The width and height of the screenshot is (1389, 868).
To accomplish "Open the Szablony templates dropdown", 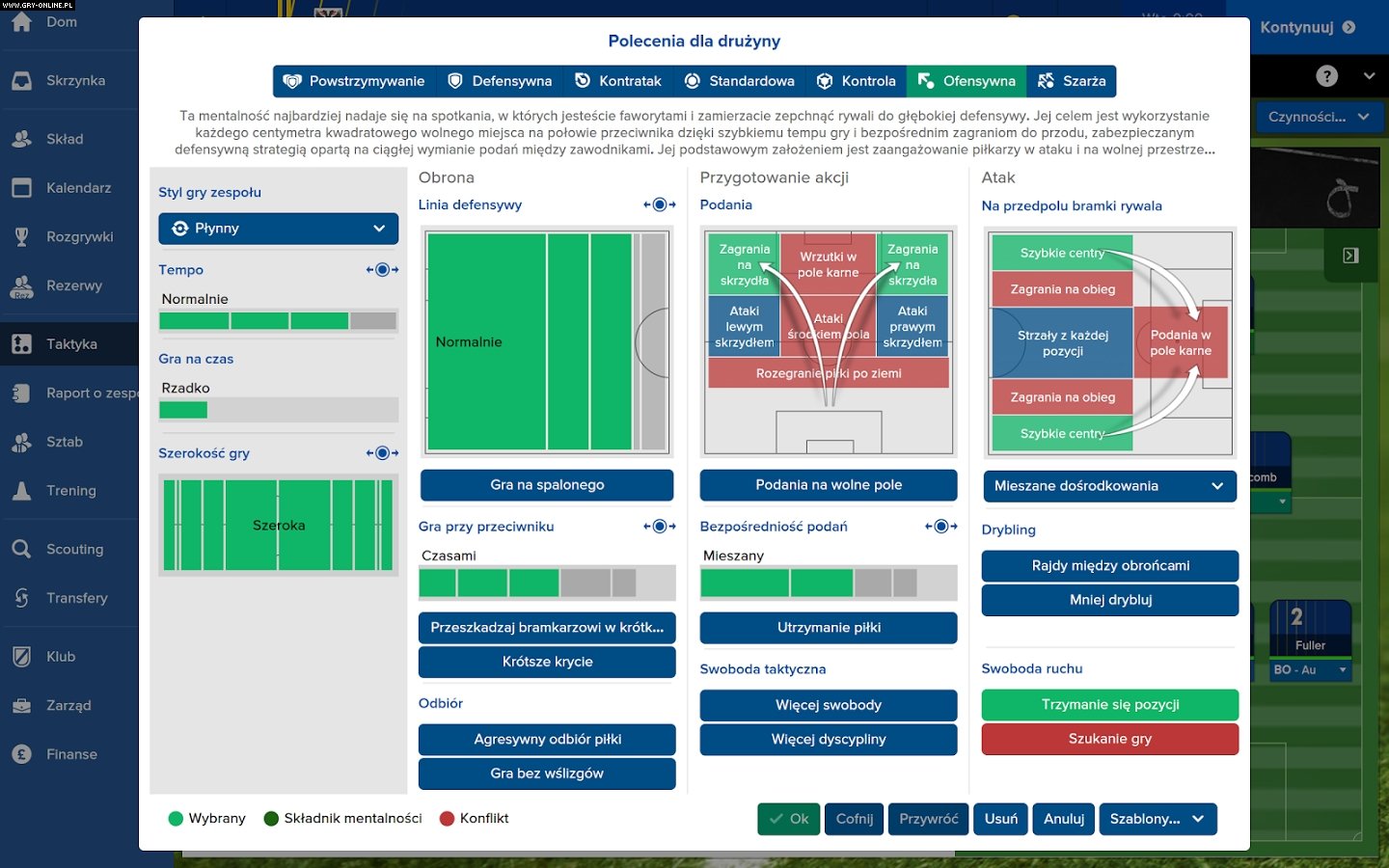I will 1157,819.
